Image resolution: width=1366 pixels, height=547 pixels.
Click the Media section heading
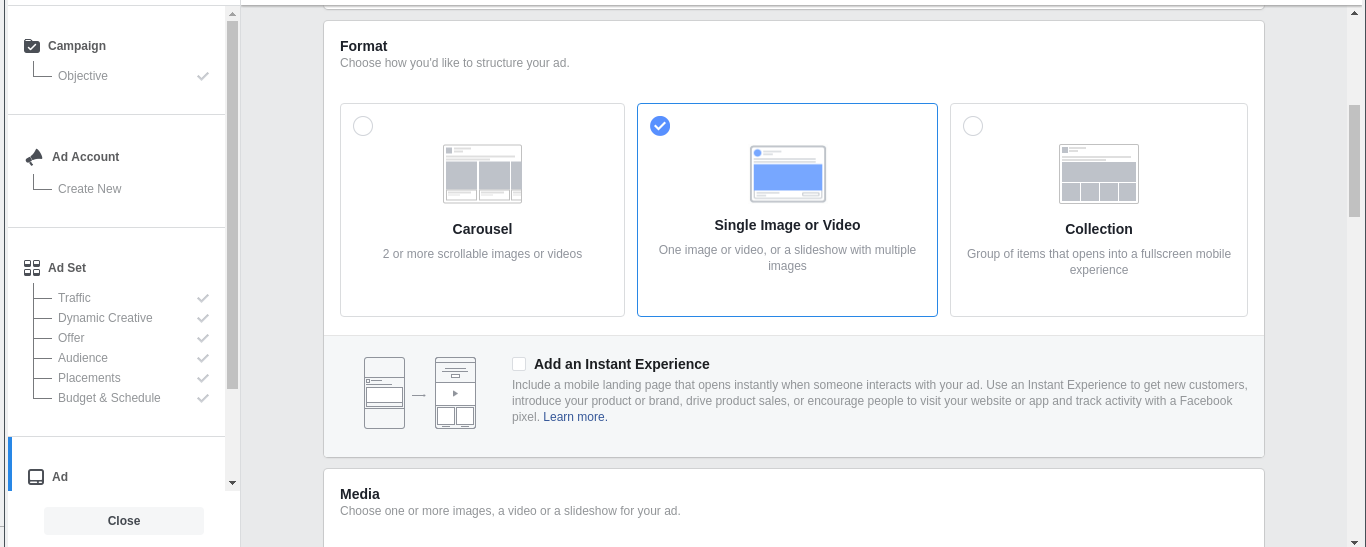pyautogui.click(x=360, y=494)
